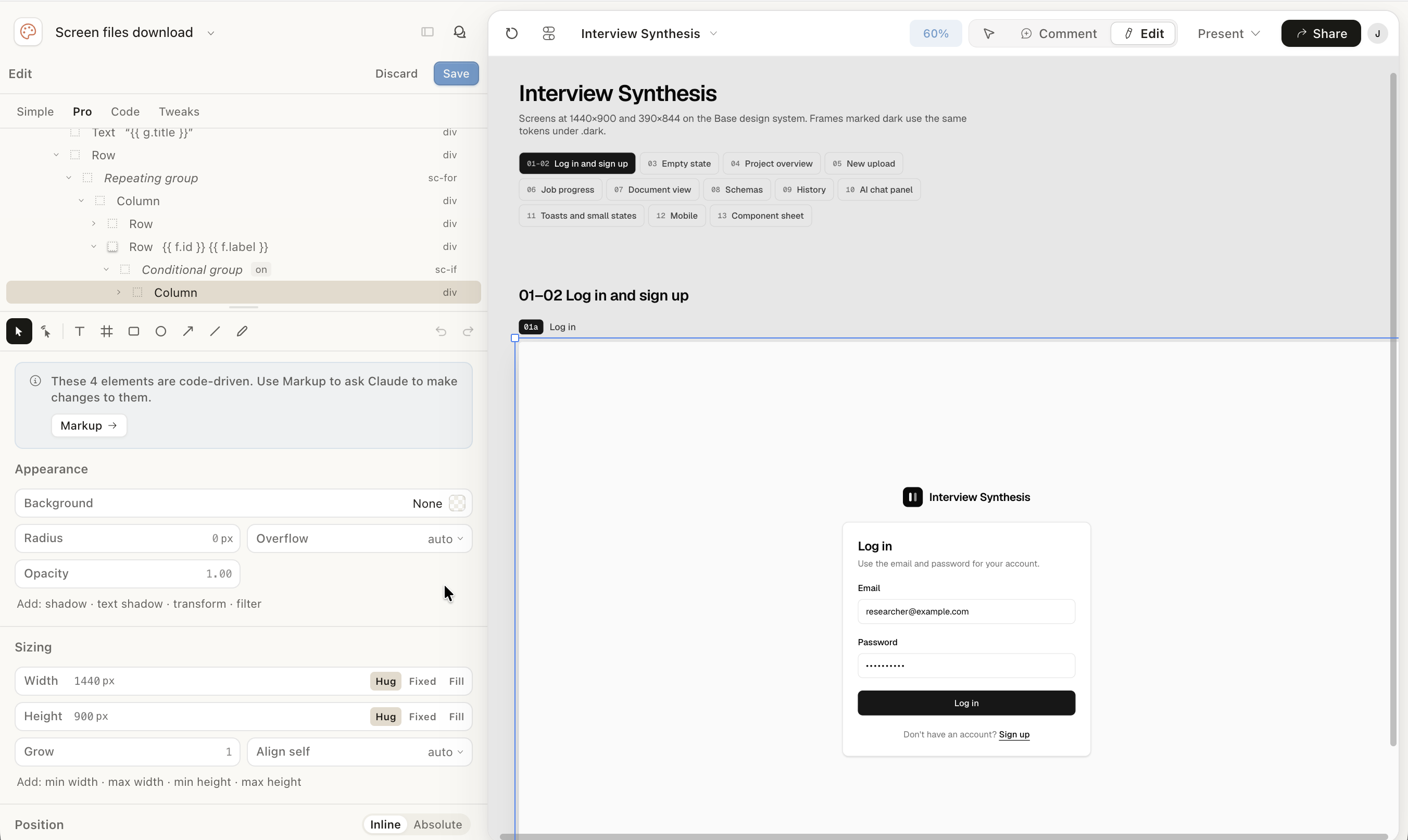Screen dimensions: 1408x840
Task: Open the Present dropdown
Action: pyautogui.click(x=1228, y=33)
